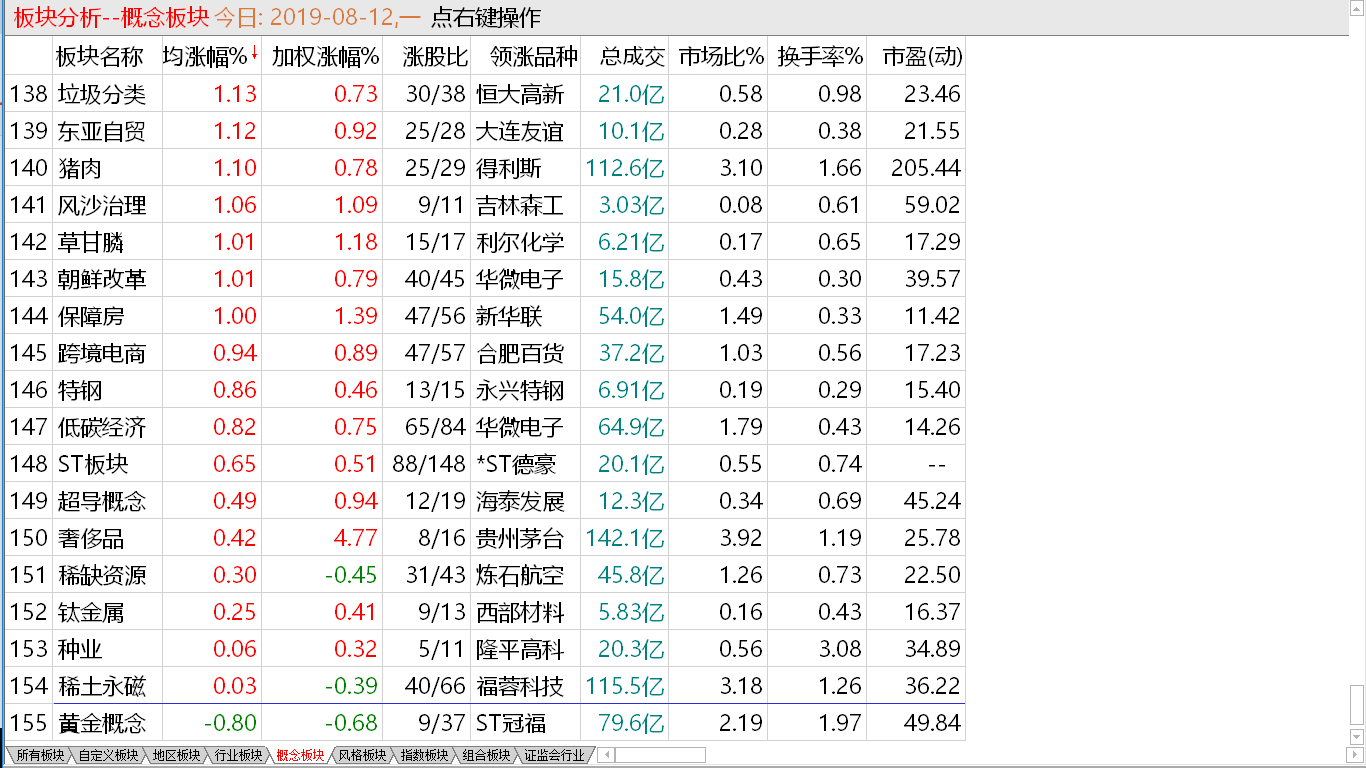This screenshot has width=1366, height=768.
Task: Click the vertical scrollbar down arrow
Action: (1357, 739)
